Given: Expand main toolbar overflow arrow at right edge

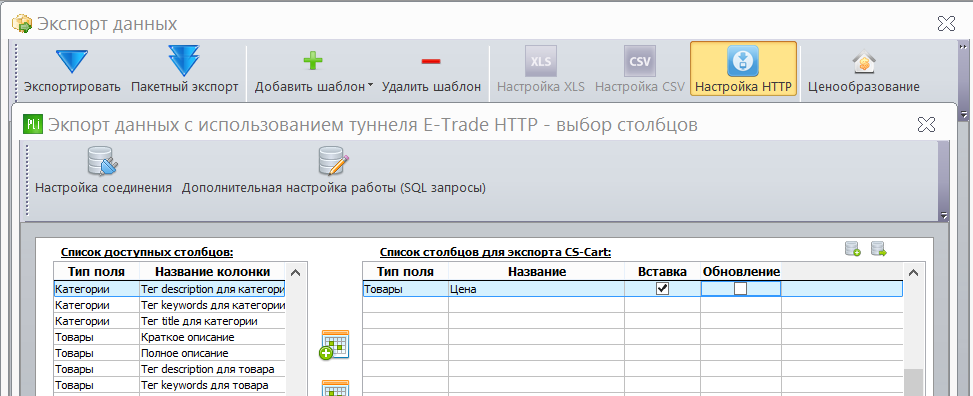Looking at the screenshot, I should (964, 114).
